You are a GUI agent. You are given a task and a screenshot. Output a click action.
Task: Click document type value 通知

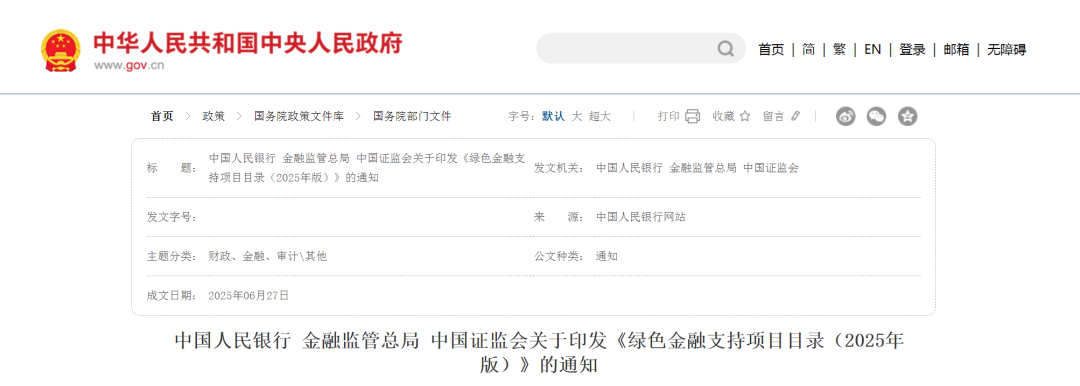[x=607, y=256]
